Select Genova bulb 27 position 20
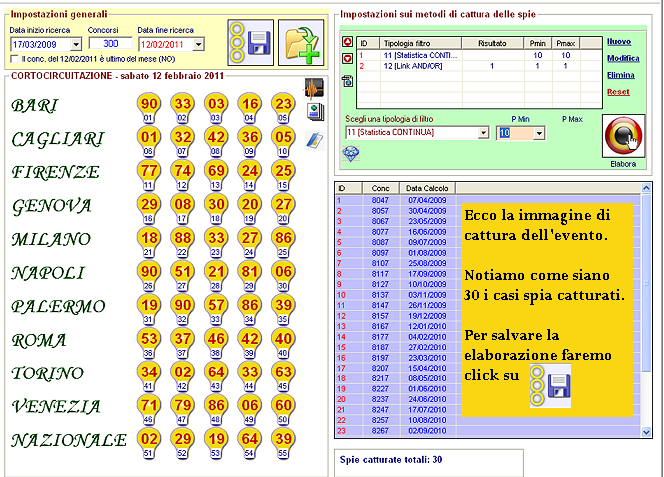 [x=283, y=208]
